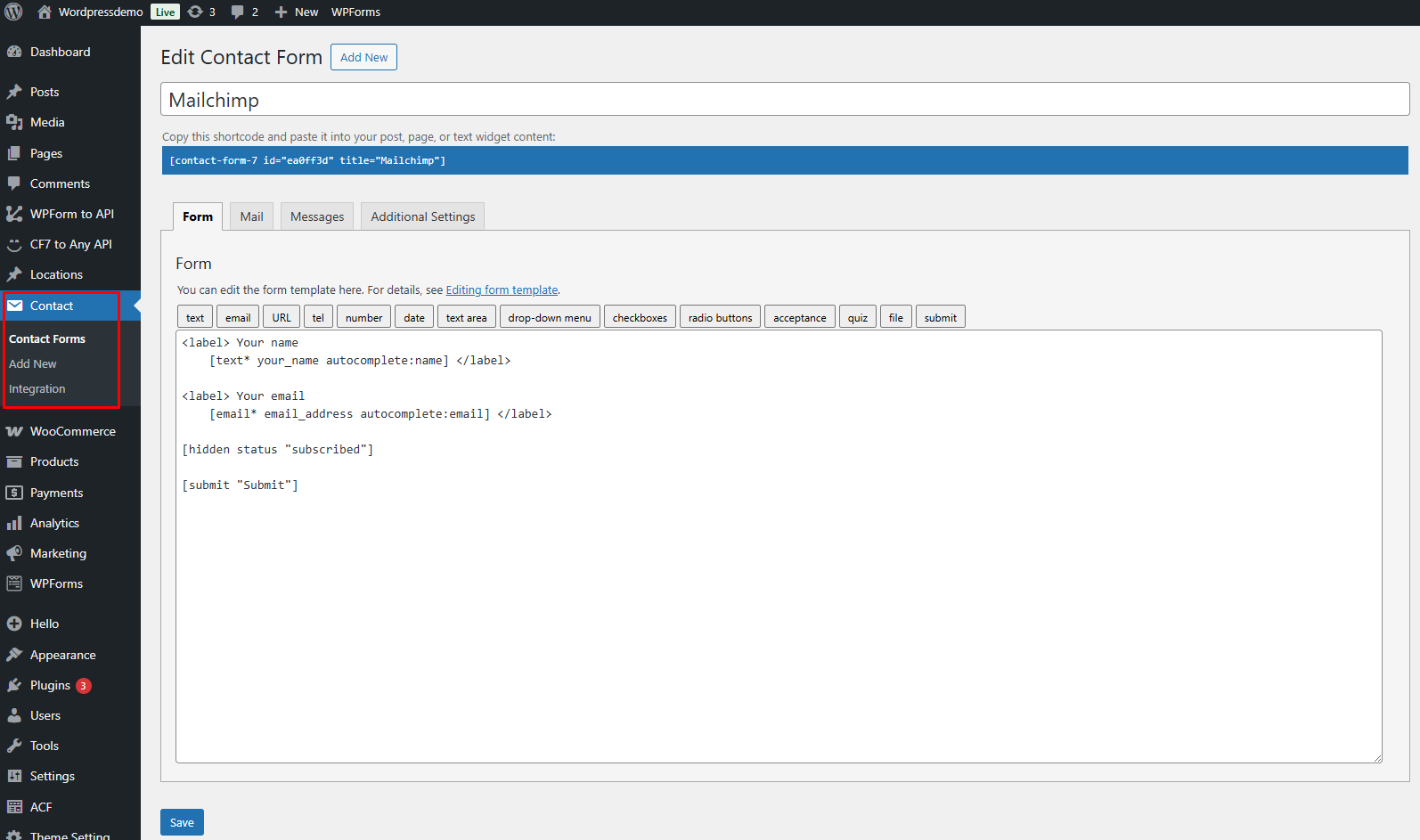1420x840 pixels.
Task: Switch to the Messages tab
Action: (x=317, y=216)
